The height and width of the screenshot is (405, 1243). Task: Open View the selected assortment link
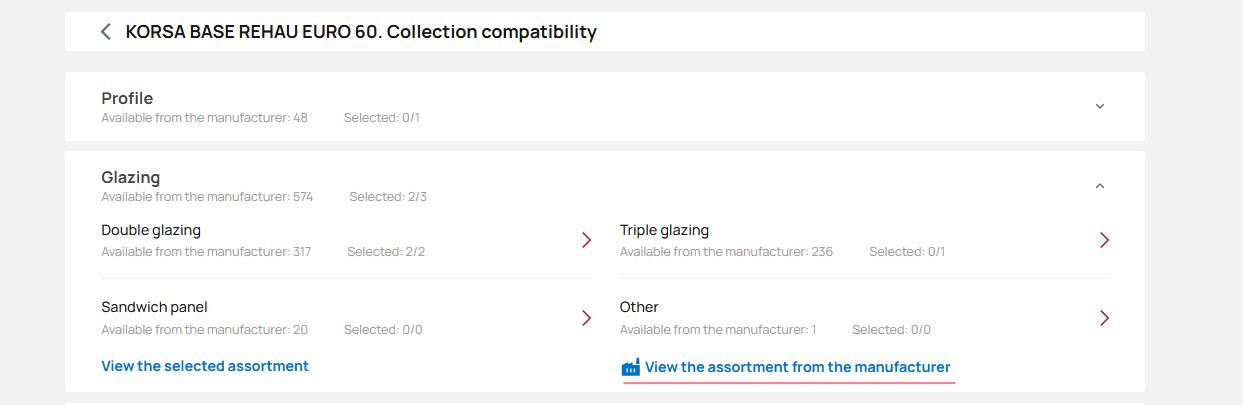tap(205, 366)
